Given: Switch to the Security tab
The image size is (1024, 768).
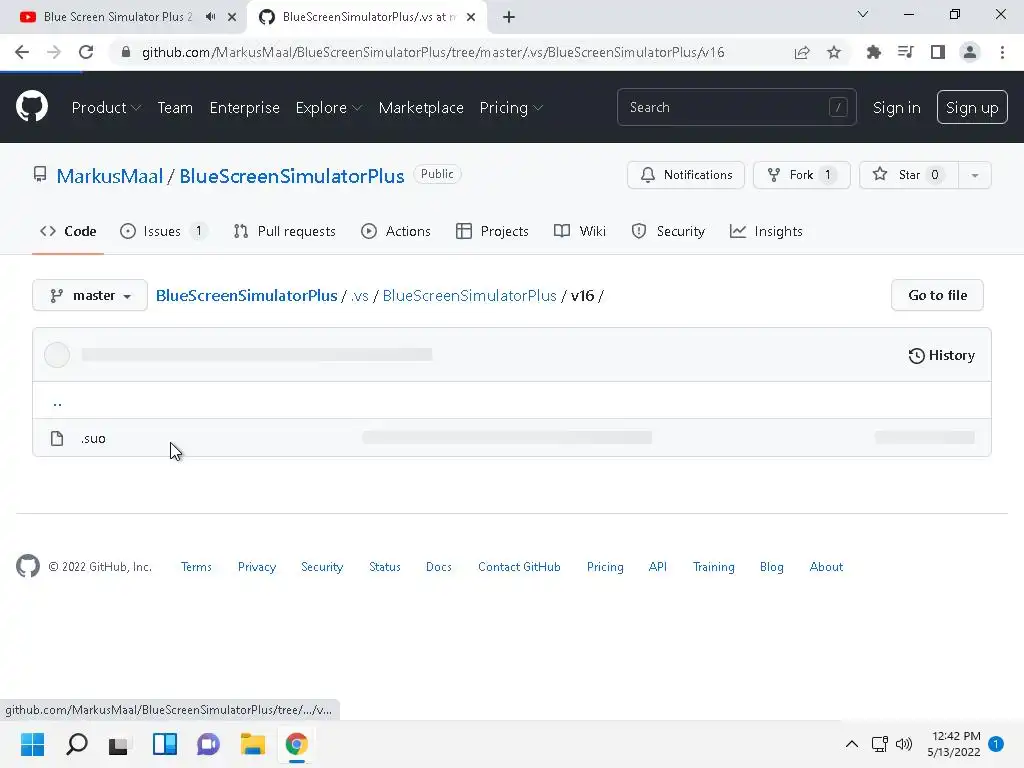Looking at the screenshot, I should [x=669, y=231].
